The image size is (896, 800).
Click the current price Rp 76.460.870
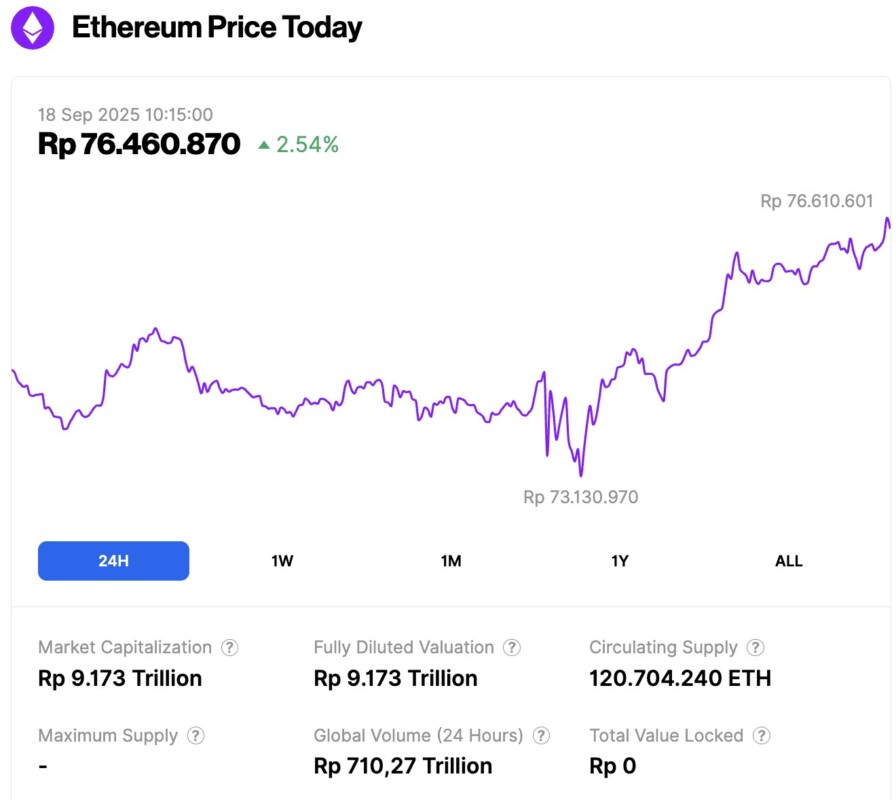[138, 144]
